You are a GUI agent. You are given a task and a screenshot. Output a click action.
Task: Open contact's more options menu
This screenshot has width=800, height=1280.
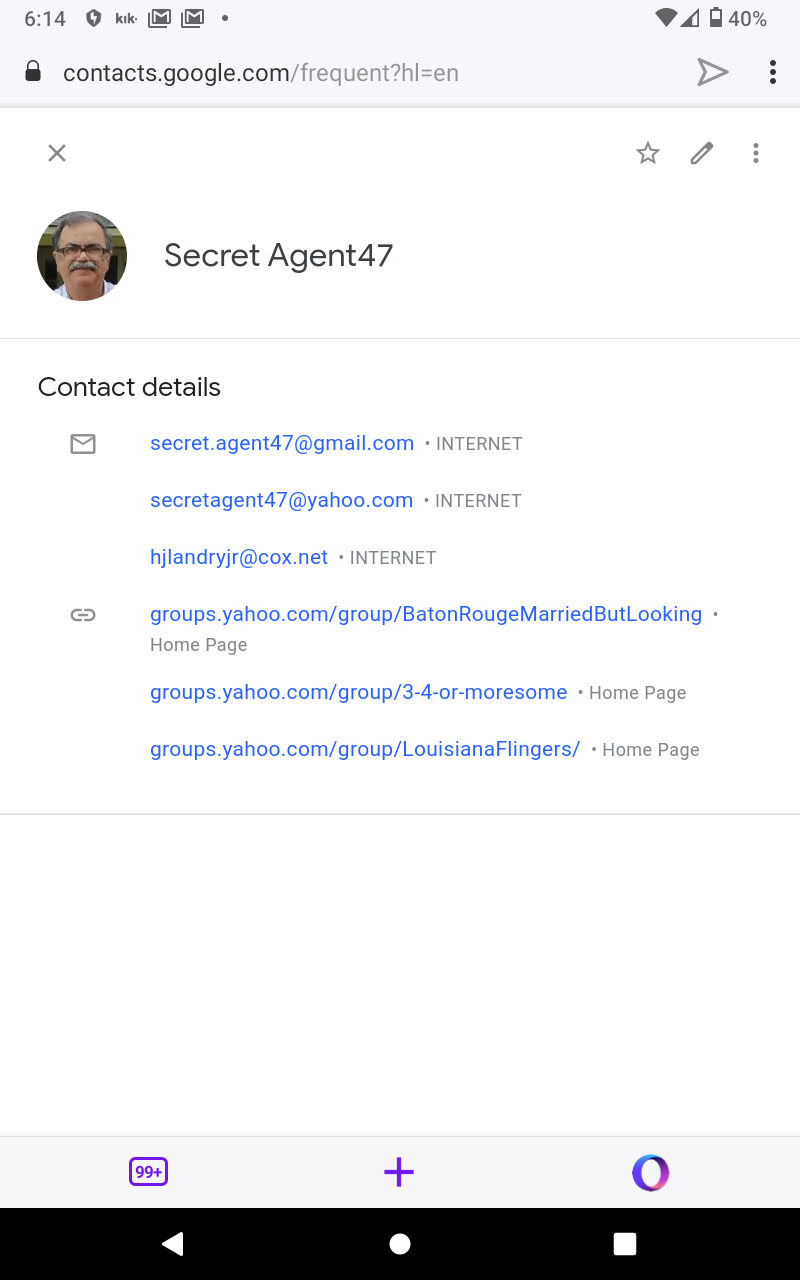pos(756,153)
